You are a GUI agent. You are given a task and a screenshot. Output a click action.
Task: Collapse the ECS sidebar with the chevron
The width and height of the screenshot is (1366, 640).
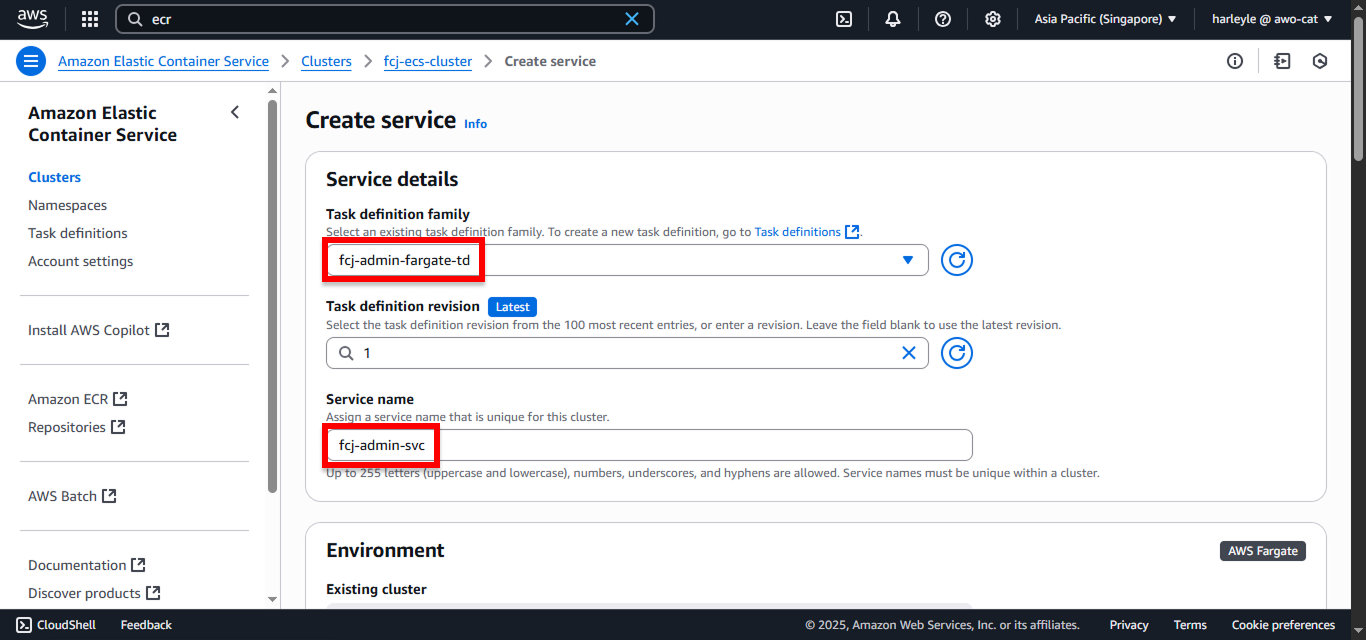pyautogui.click(x=235, y=112)
